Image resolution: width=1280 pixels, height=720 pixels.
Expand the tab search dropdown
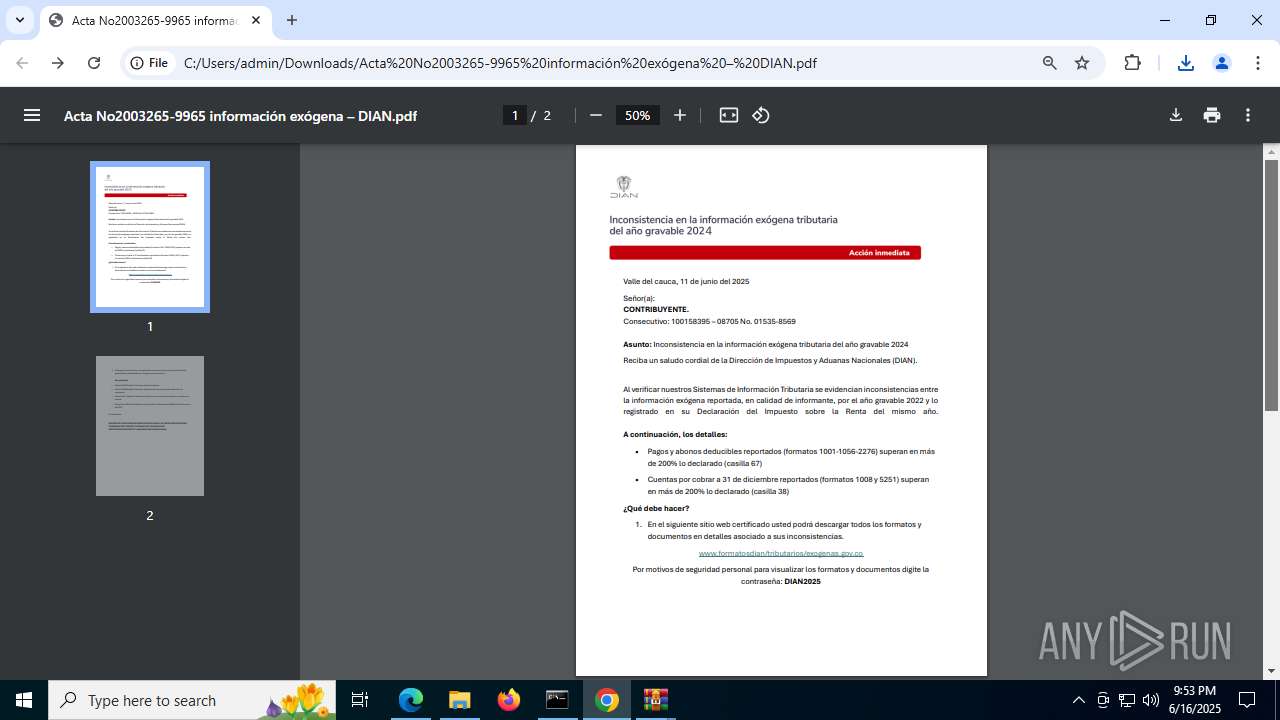20,20
